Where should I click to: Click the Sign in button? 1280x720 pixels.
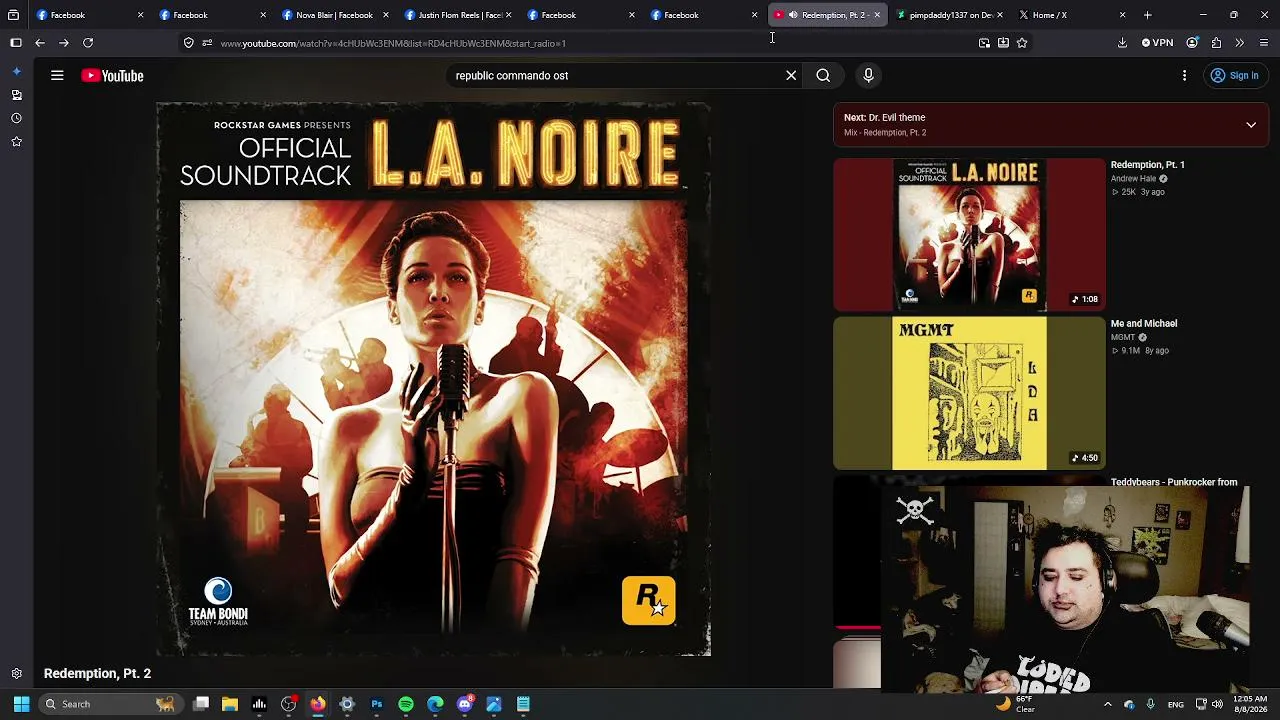tap(1234, 76)
